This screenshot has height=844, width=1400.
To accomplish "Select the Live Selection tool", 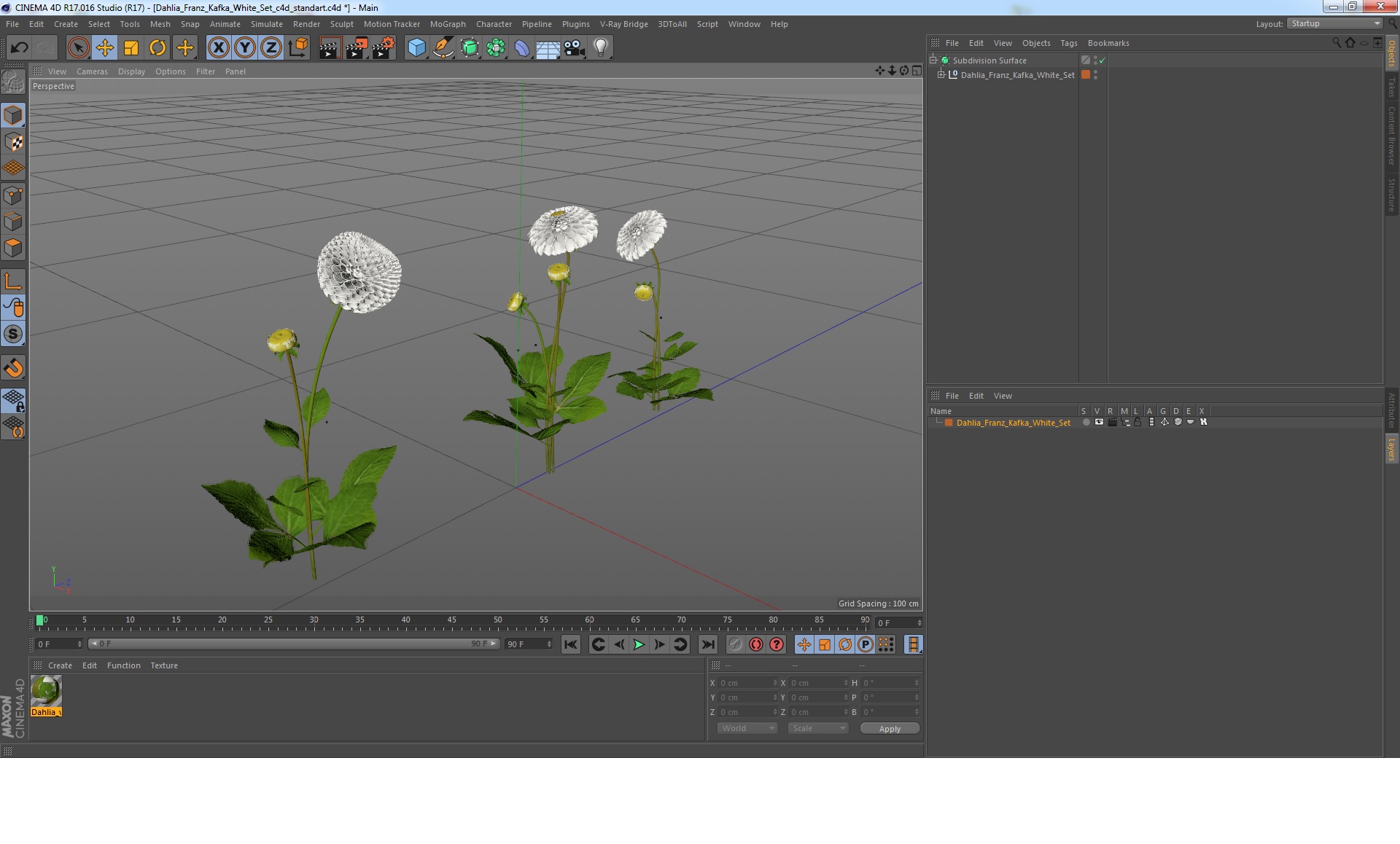I will coord(78,48).
